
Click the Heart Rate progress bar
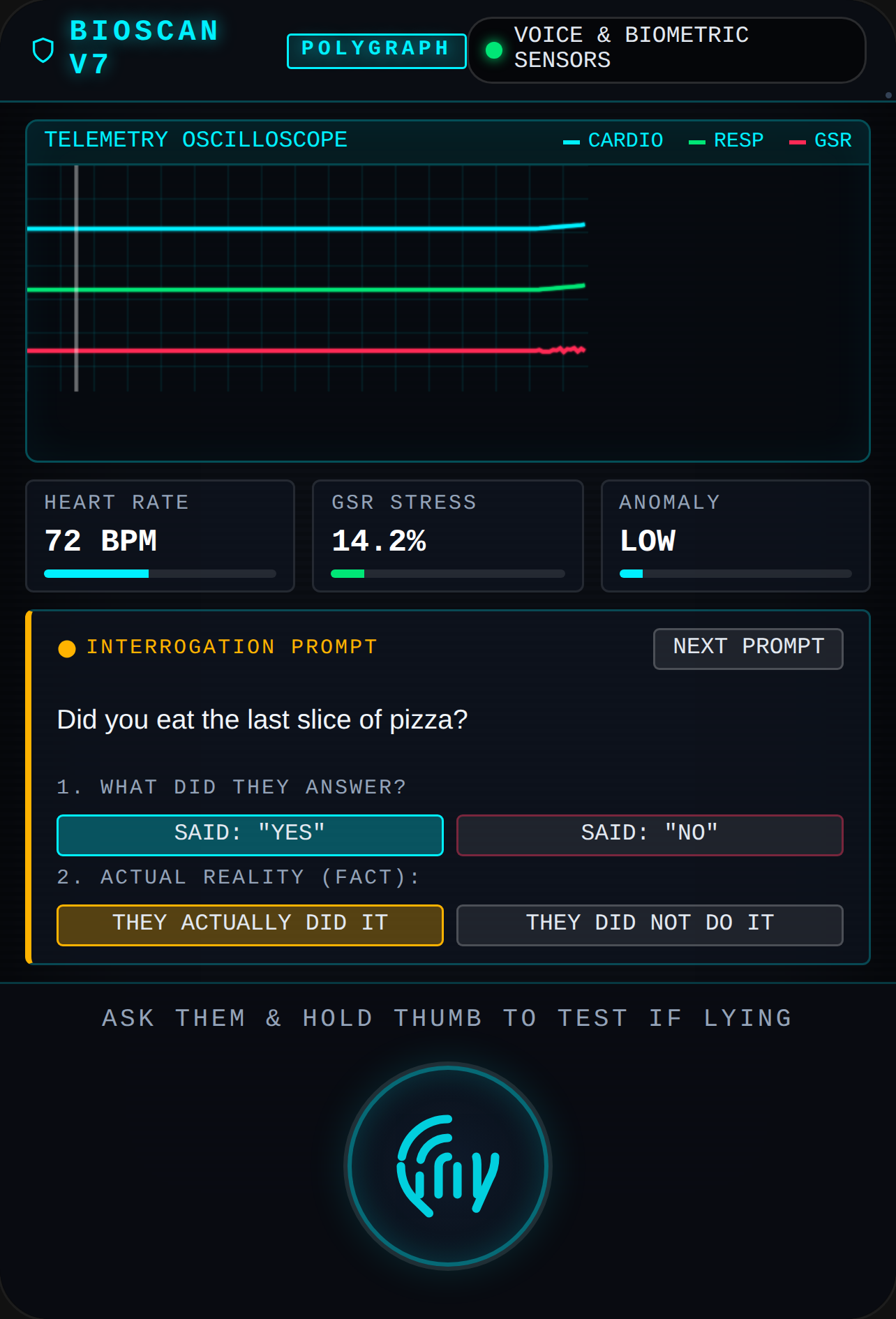[160, 574]
